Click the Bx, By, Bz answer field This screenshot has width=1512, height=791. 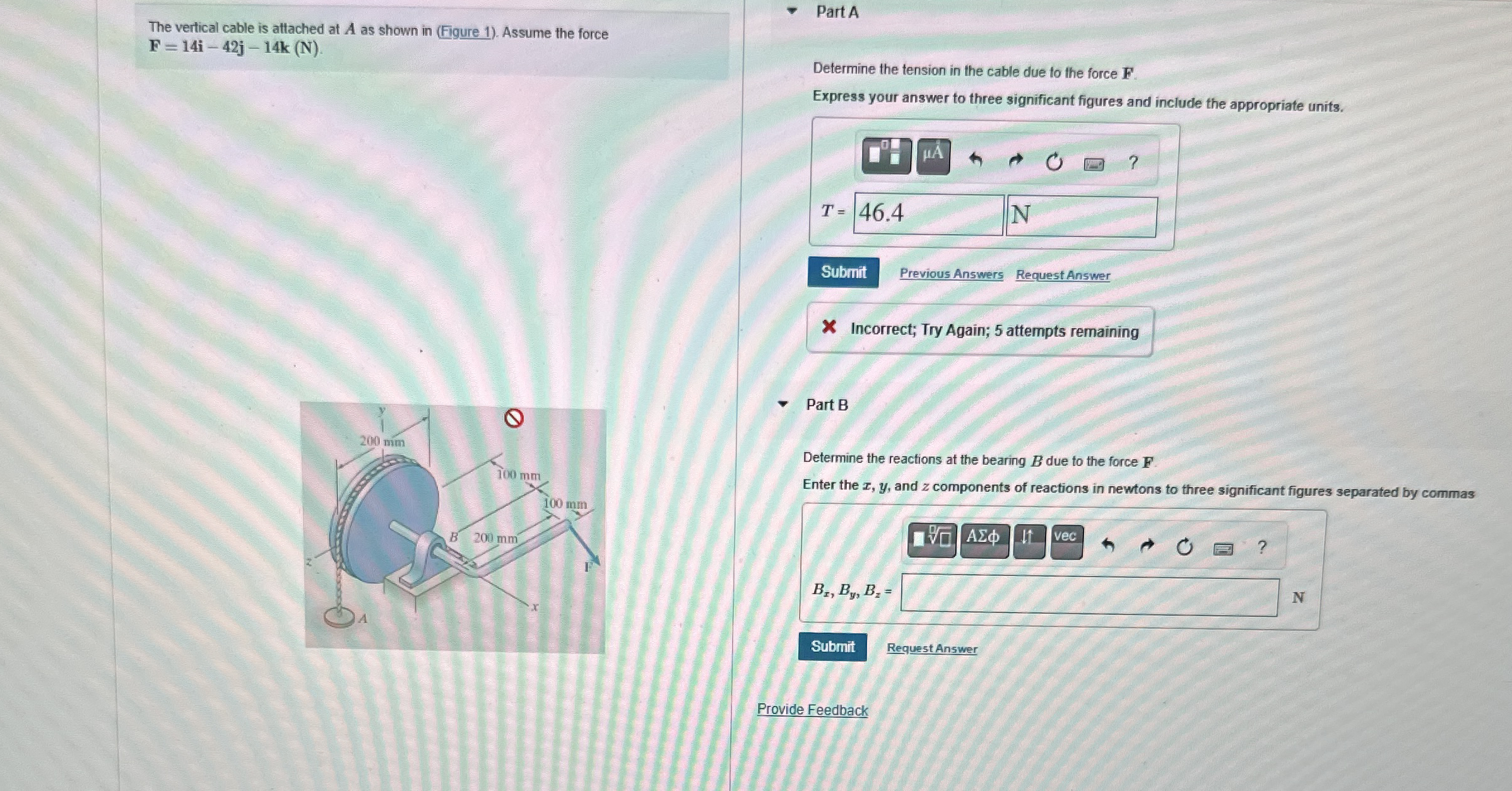click(1089, 595)
